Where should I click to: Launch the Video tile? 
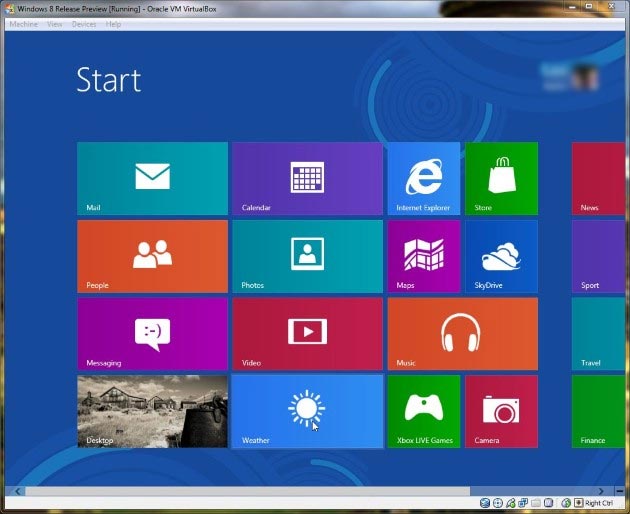click(307, 333)
